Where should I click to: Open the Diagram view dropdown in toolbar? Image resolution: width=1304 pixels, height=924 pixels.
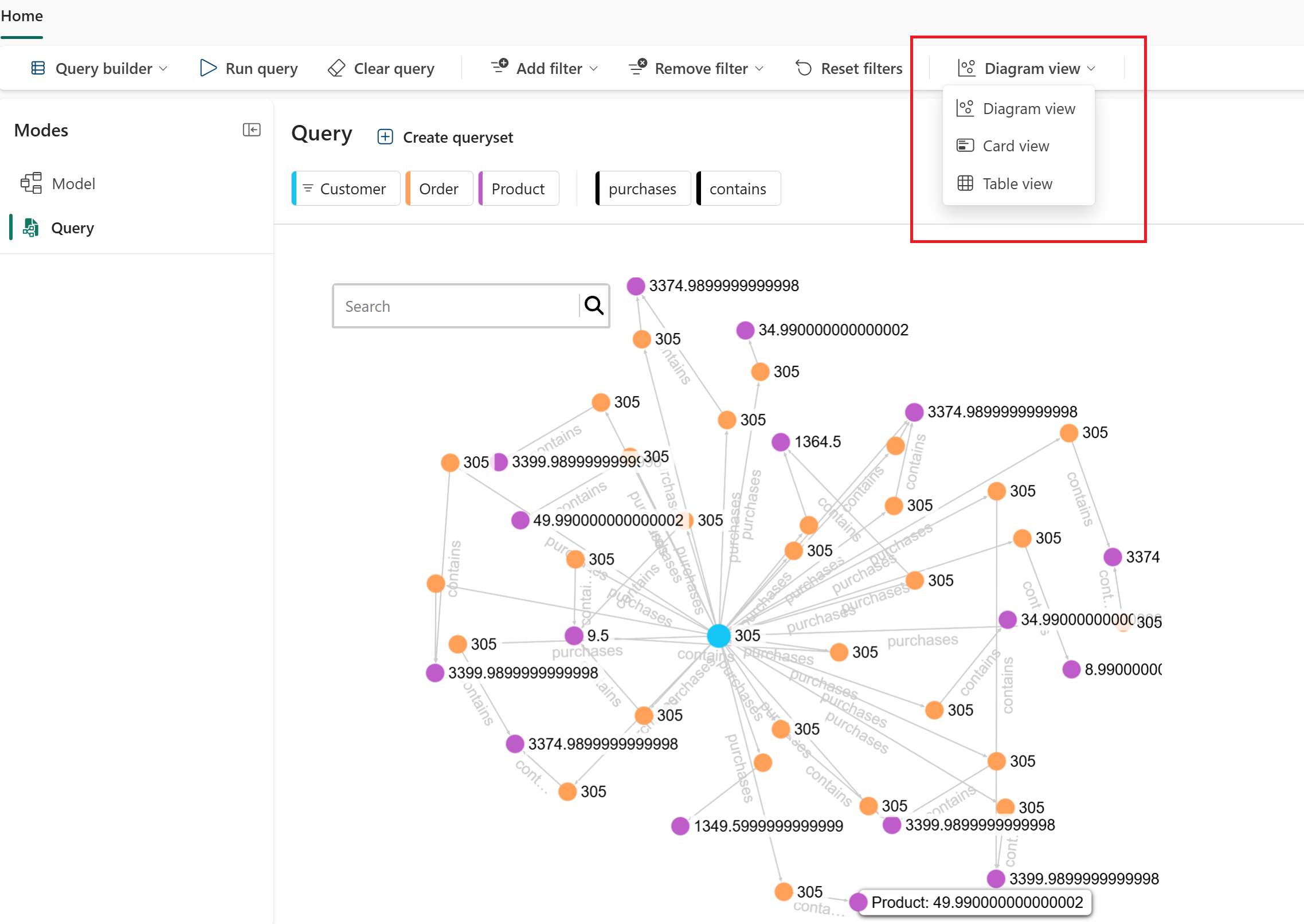click(x=1026, y=68)
